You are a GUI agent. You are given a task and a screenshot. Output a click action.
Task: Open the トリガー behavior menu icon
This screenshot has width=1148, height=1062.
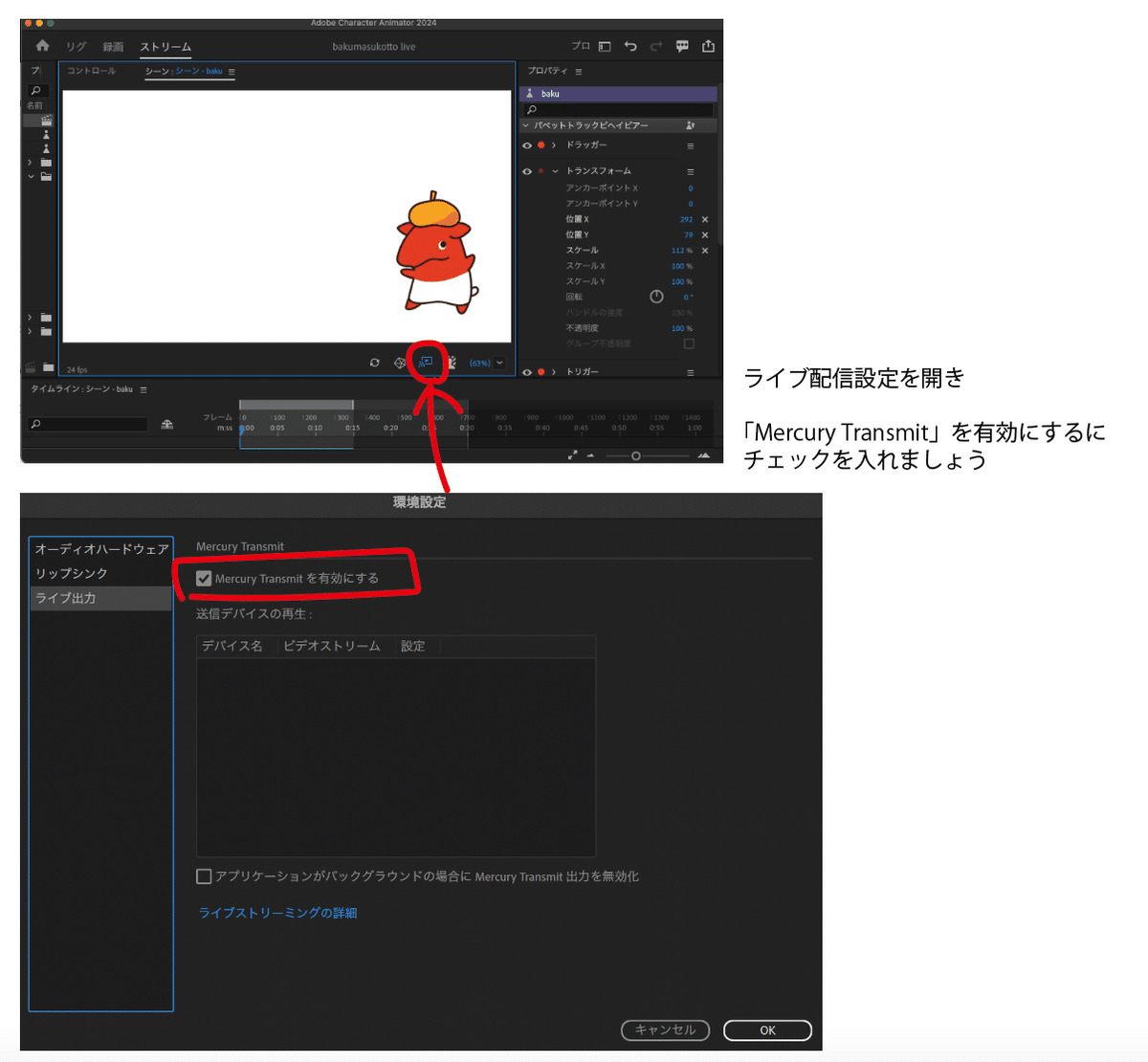(690, 372)
